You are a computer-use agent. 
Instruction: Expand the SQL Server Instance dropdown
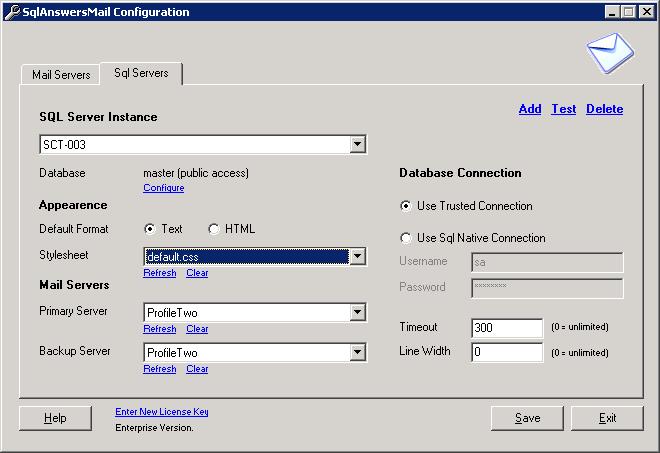[358, 145]
